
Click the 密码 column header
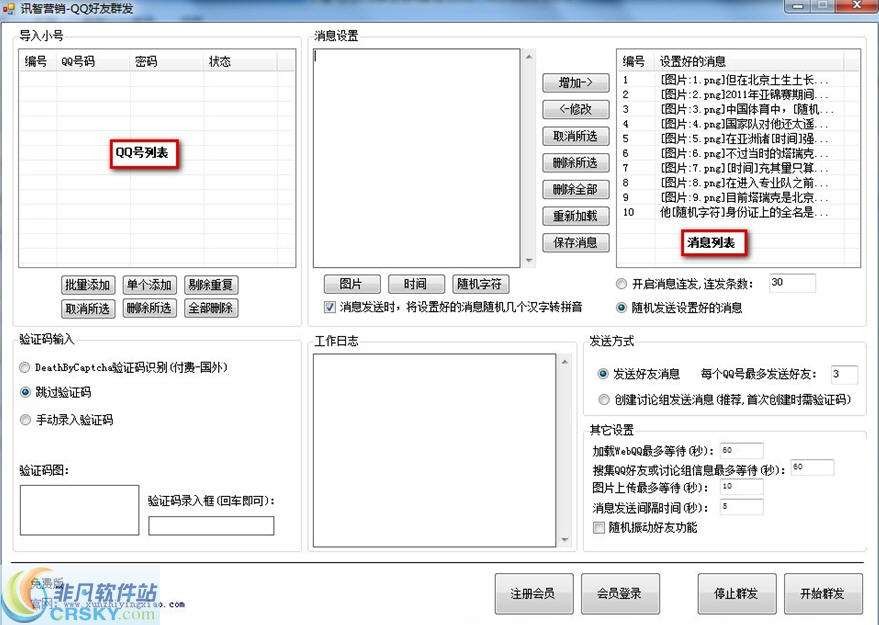167,61
